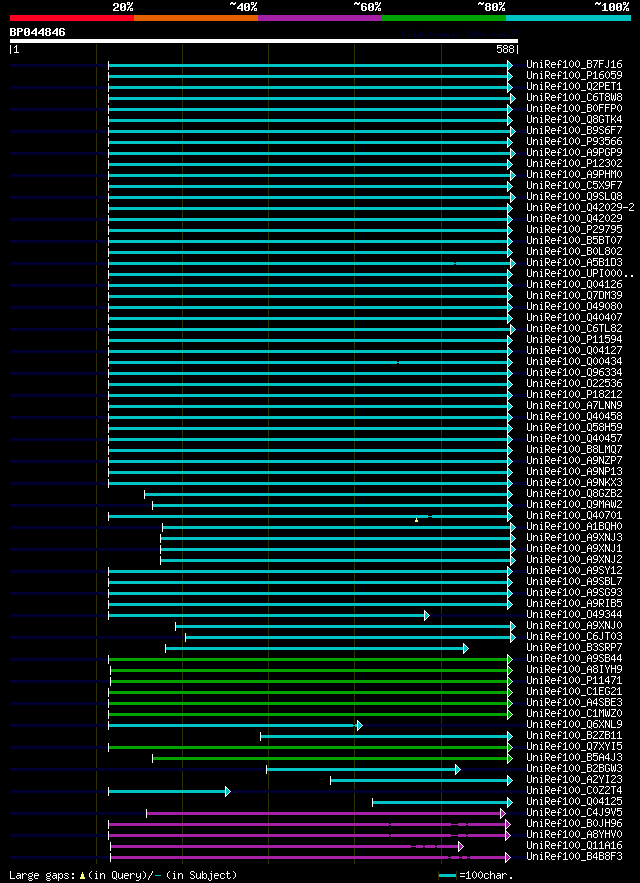Select the UniRef100_Q04126 label
This screenshot has height=883, width=640.
pos(574,285)
